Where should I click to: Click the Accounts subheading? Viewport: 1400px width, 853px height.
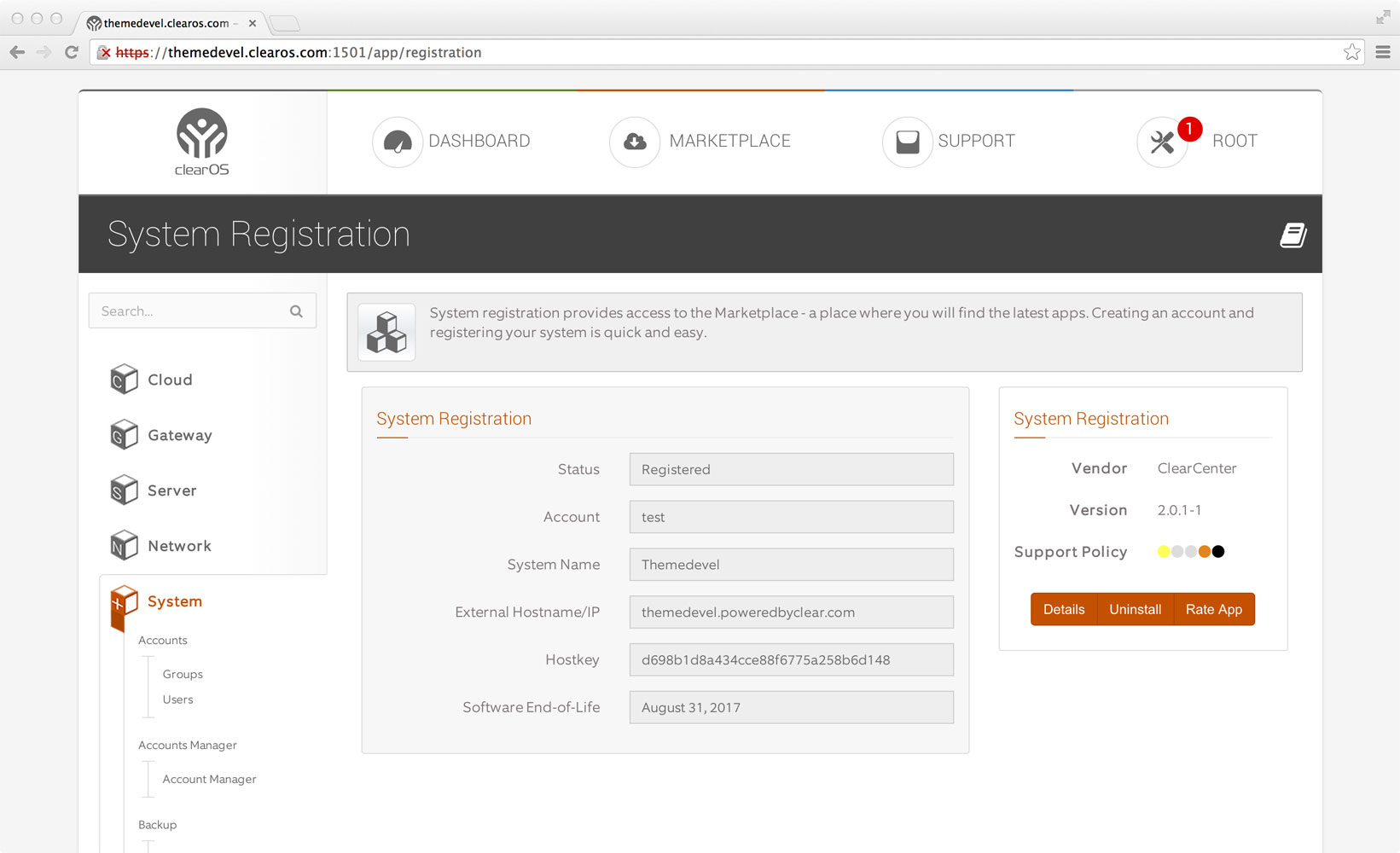[162, 641]
